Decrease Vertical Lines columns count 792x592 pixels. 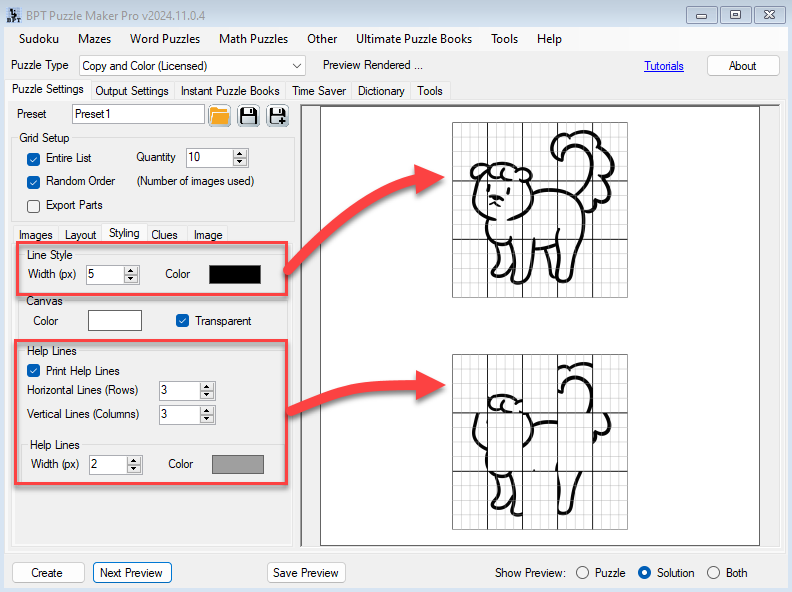(x=207, y=419)
